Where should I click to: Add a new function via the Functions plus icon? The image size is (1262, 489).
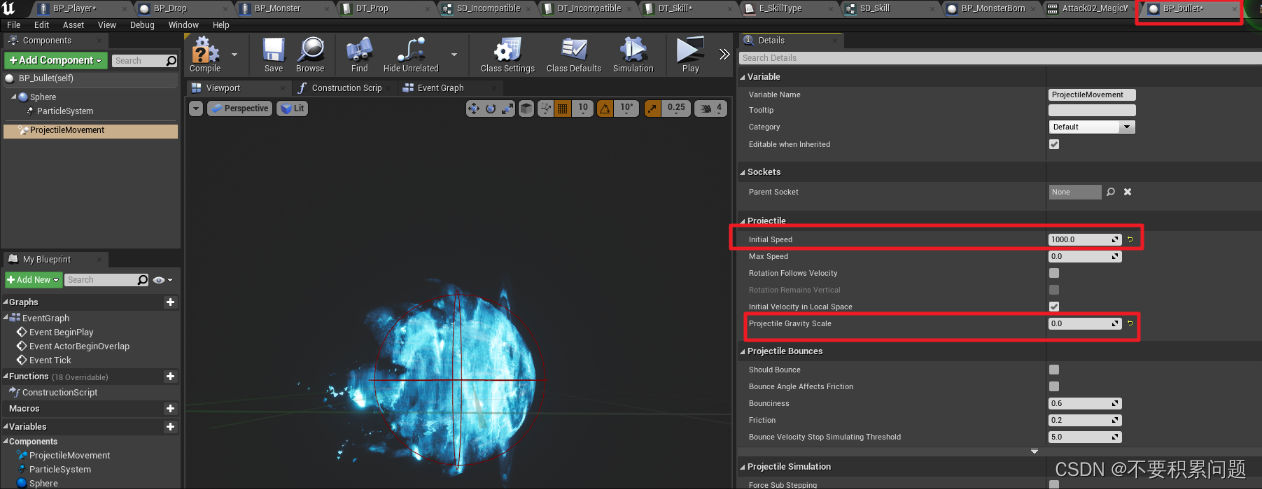tap(170, 376)
